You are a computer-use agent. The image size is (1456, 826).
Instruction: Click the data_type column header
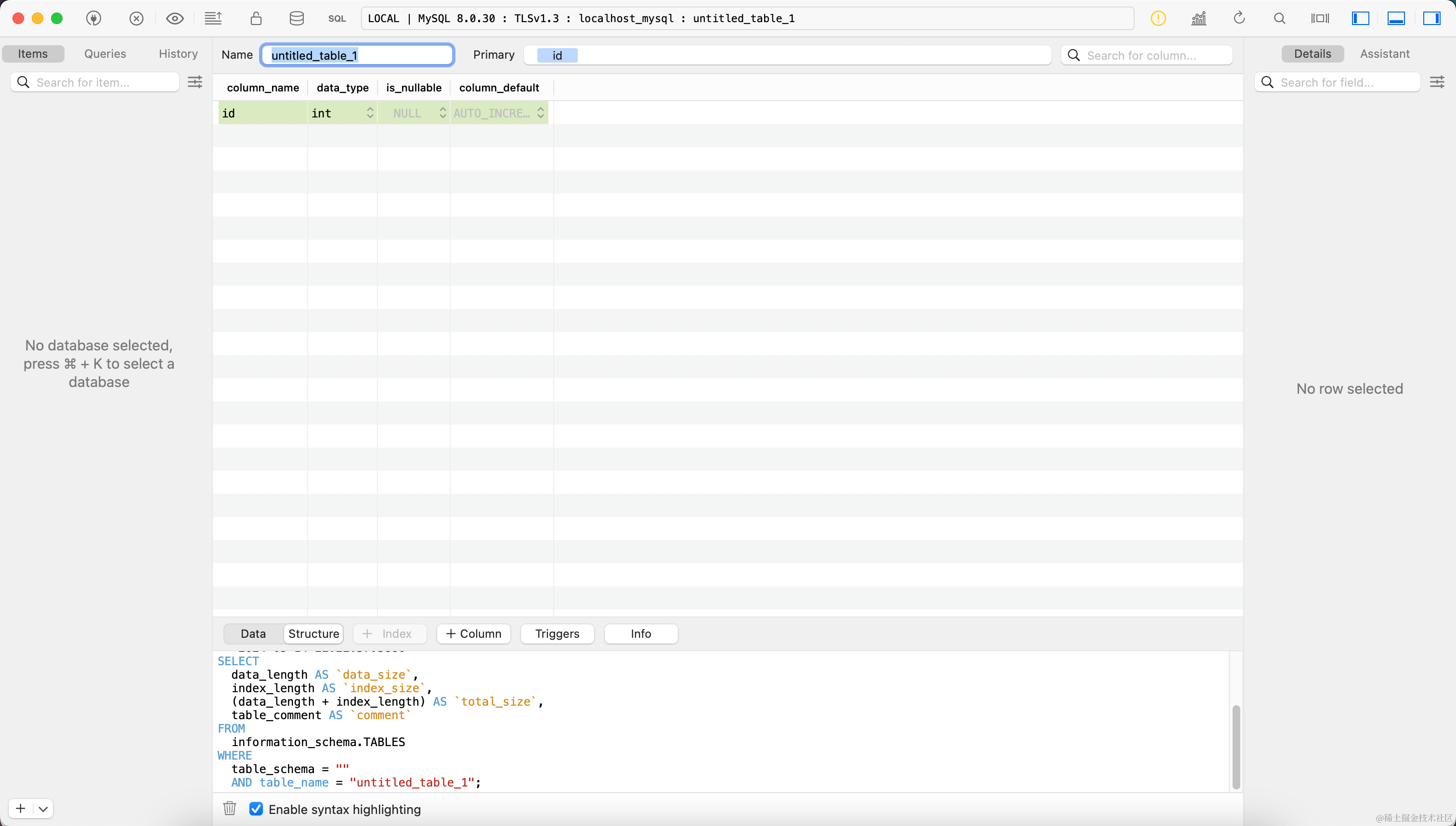tap(342, 88)
